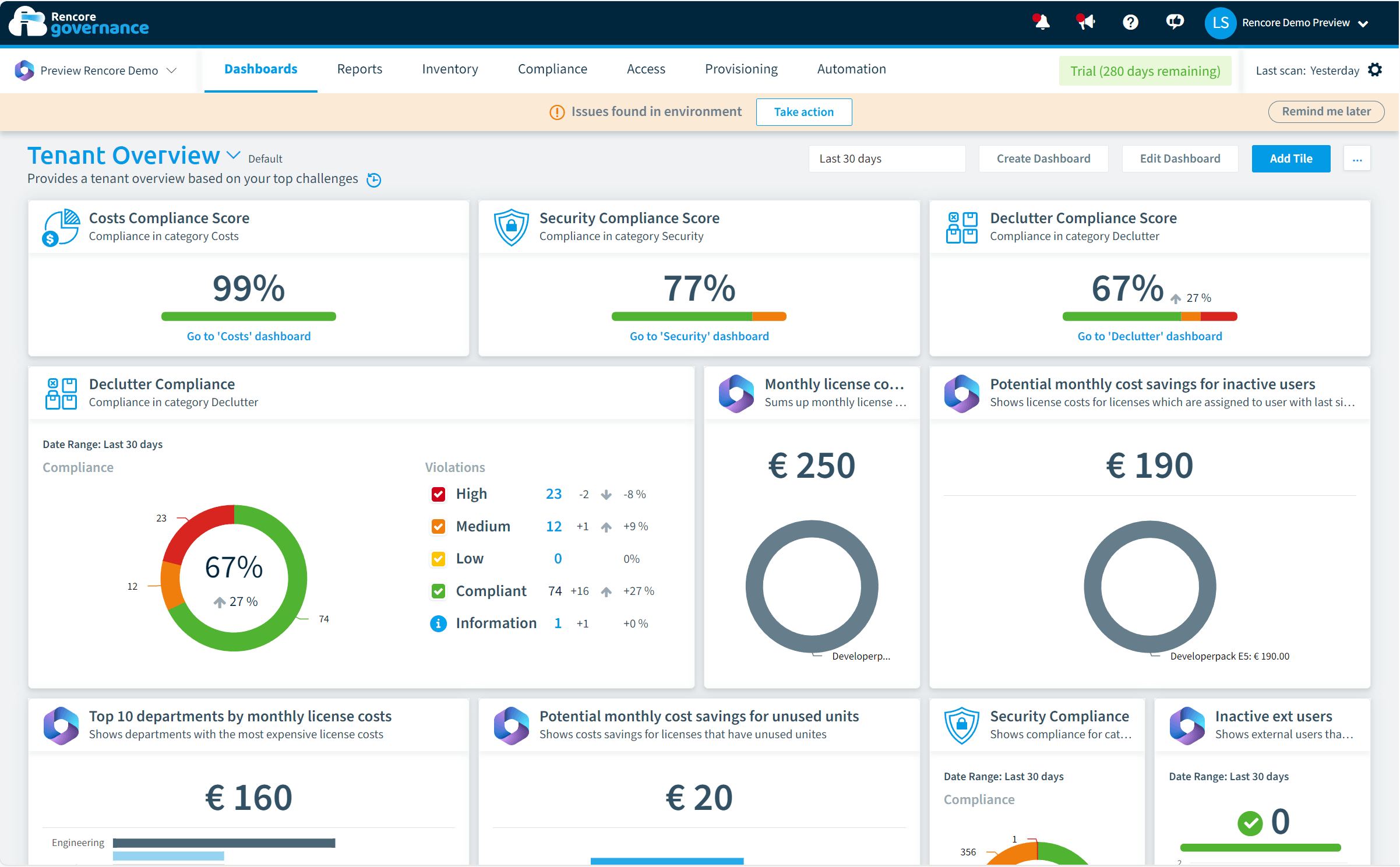
Task: Click the feedback chat icon in top bar
Action: pyautogui.click(x=1175, y=22)
